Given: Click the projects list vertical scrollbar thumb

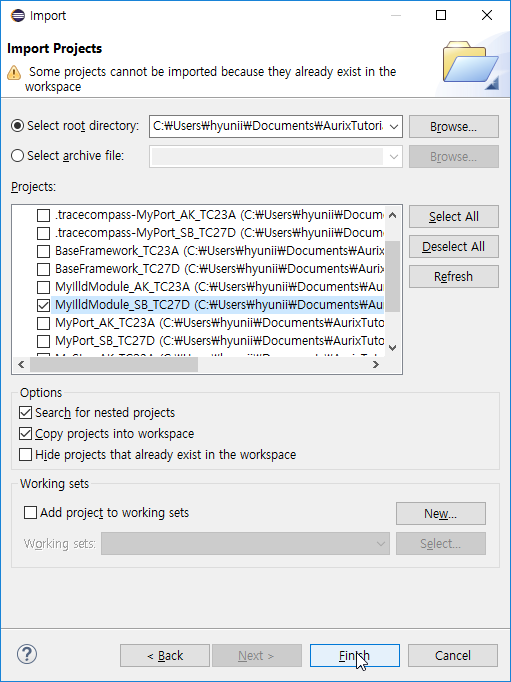Looking at the screenshot, I should (x=392, y=276).
